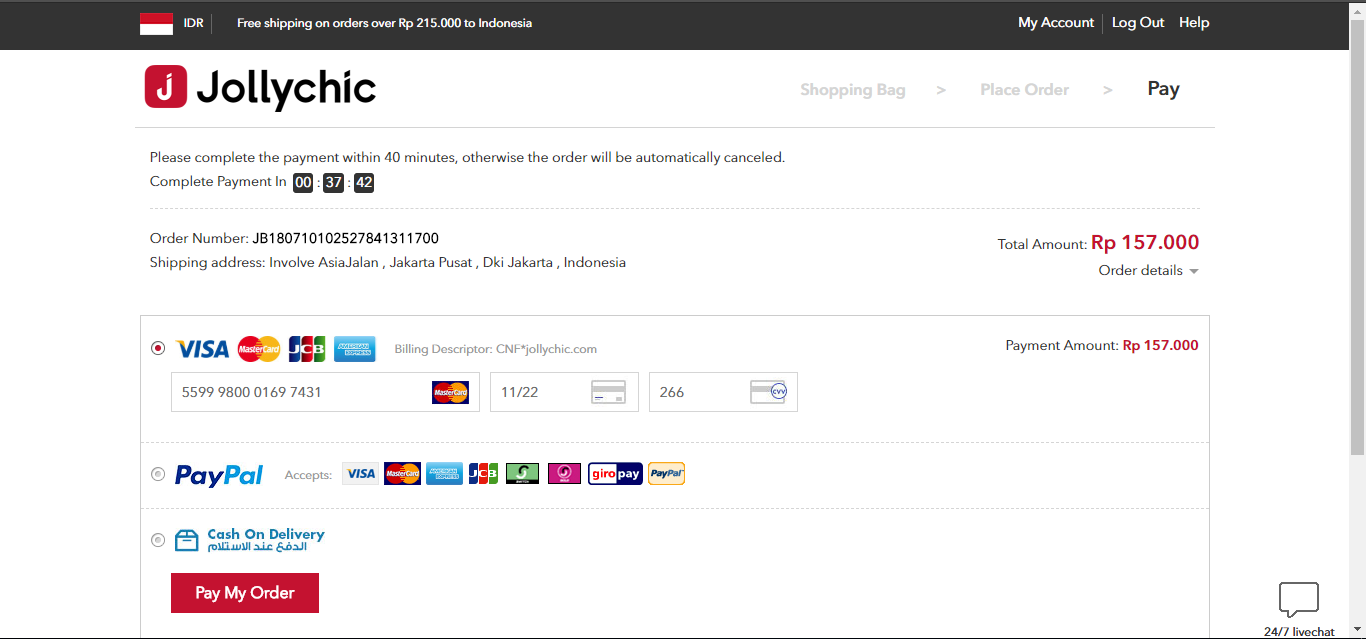Click the CVV card icon in security field
Screen dimensions: 1366x639
coord(768,392)
